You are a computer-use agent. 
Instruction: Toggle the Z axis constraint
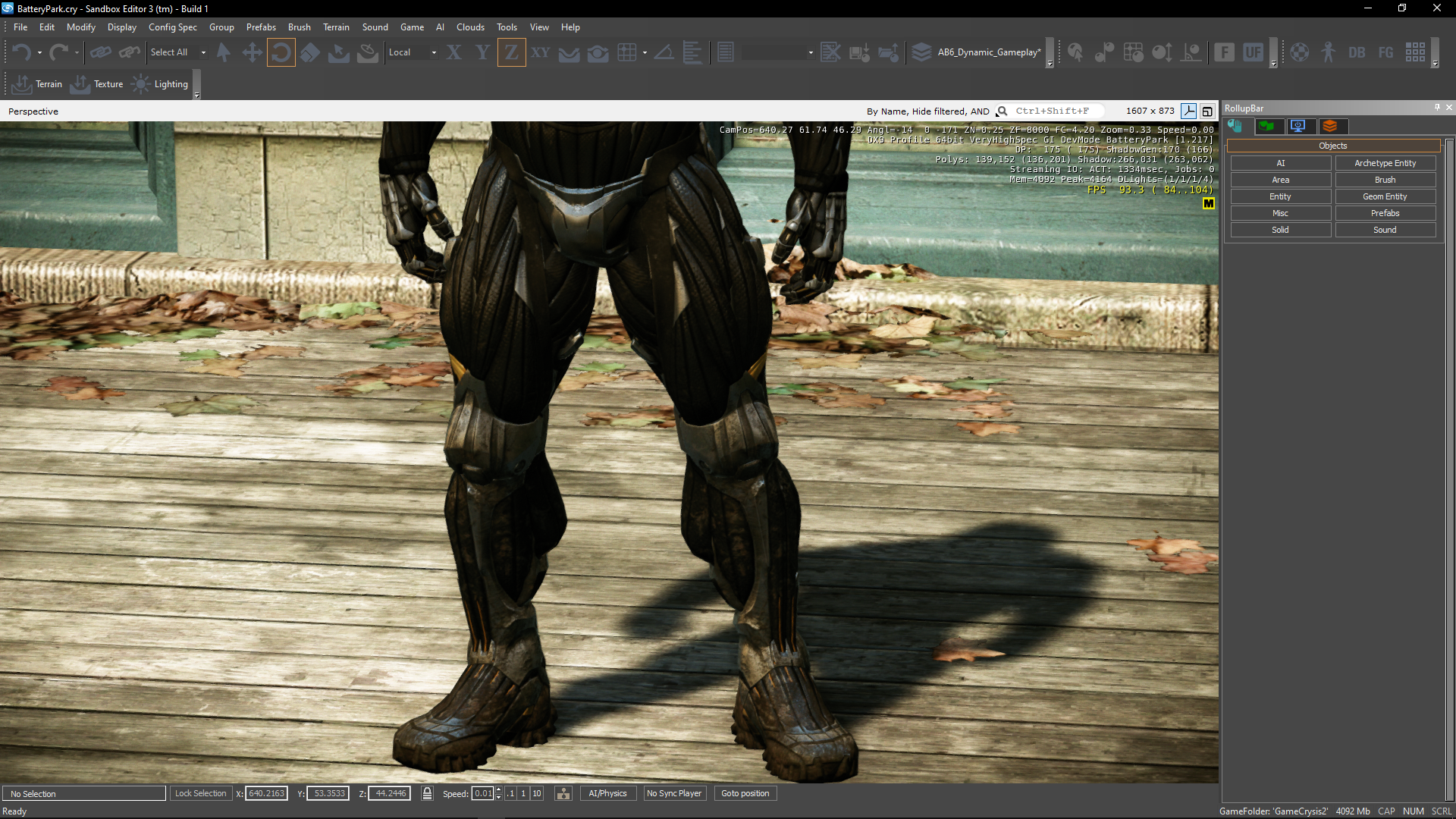click(x=511, y=52)
